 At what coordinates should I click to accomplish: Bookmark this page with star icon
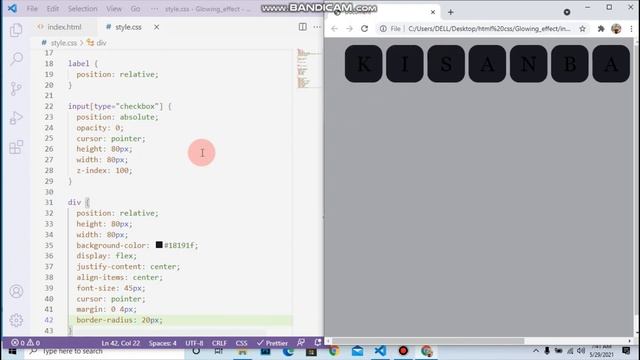582,29
